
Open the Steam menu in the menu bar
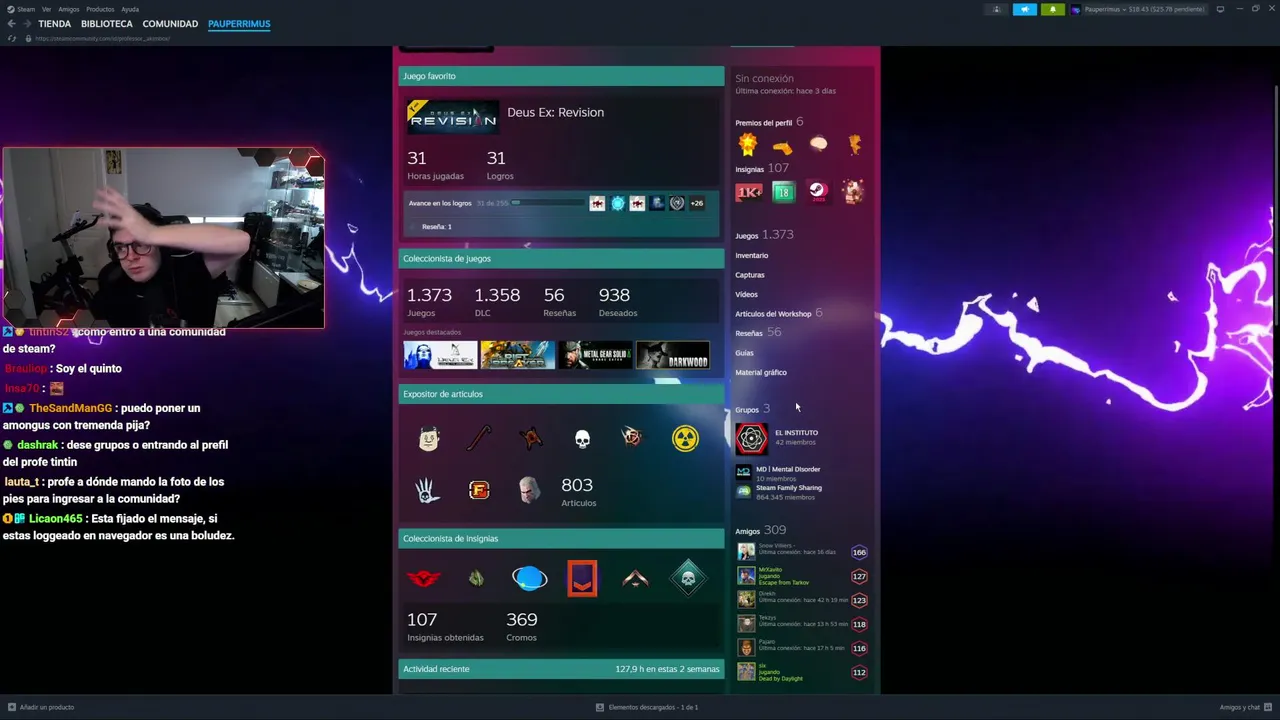[x=25, y=9]
